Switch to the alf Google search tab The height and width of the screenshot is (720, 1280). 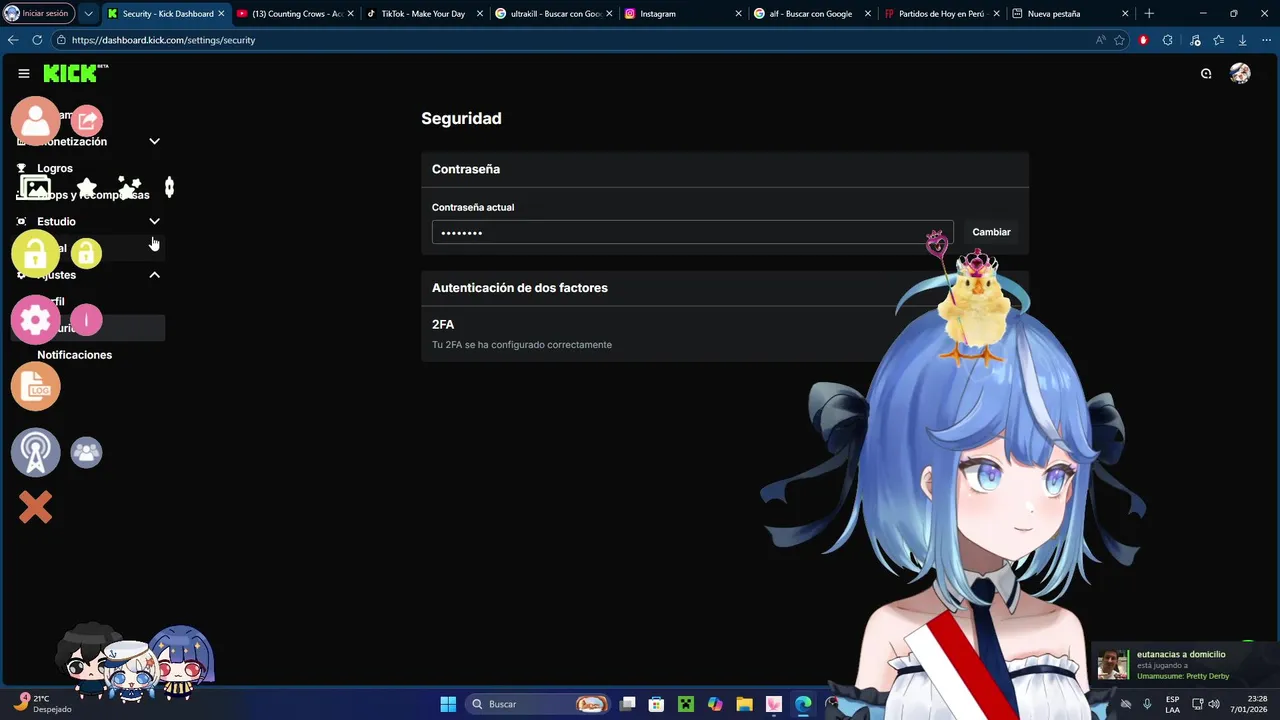coord(811,14)
